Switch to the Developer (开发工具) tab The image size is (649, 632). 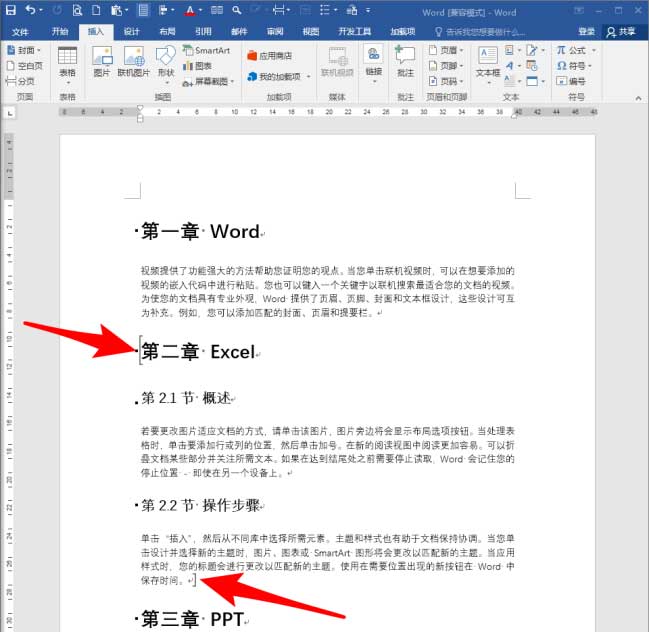pyautogui.click(x=354, y=31)
